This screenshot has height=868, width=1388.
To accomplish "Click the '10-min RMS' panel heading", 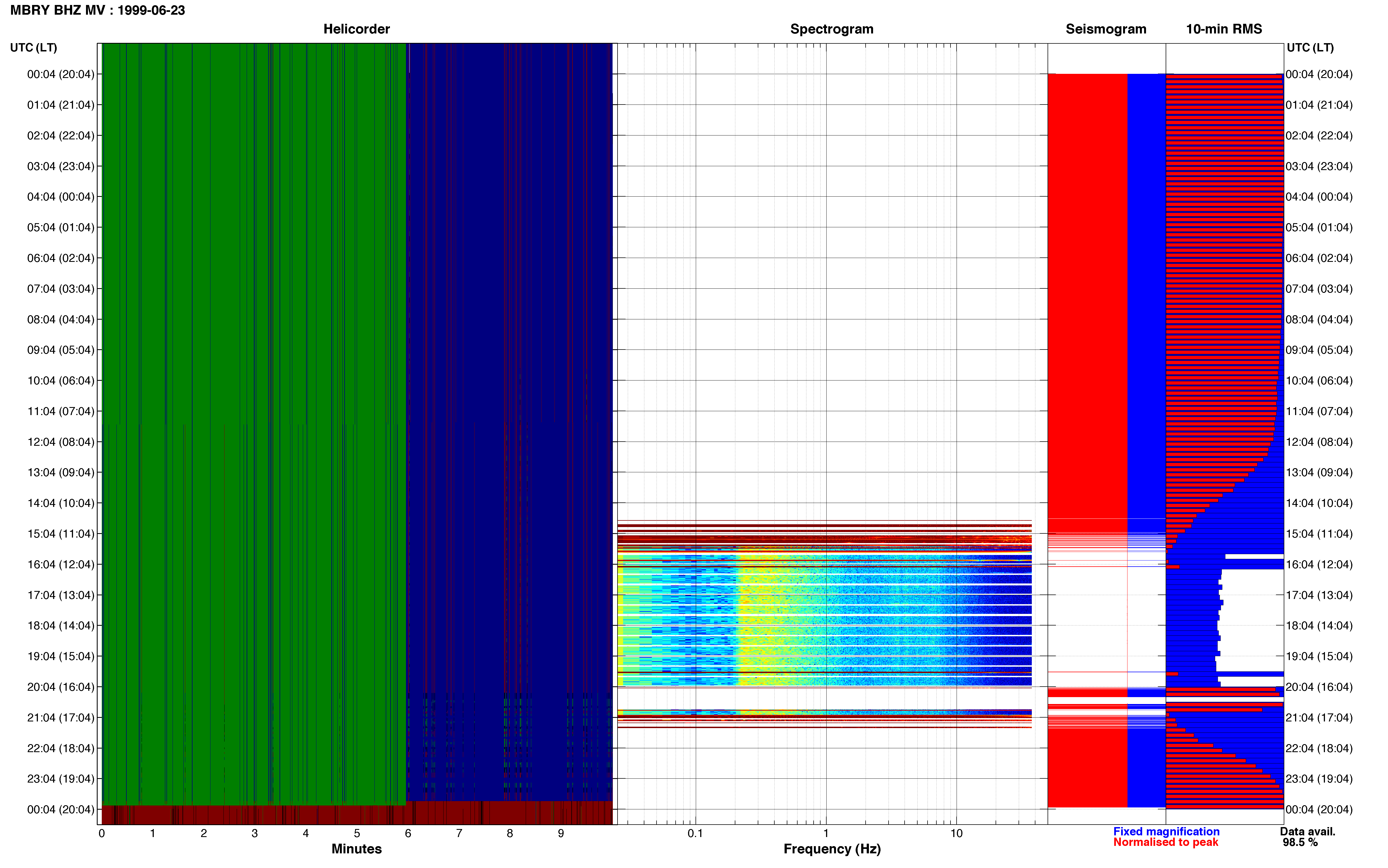I will click(x=1224, y=29).
